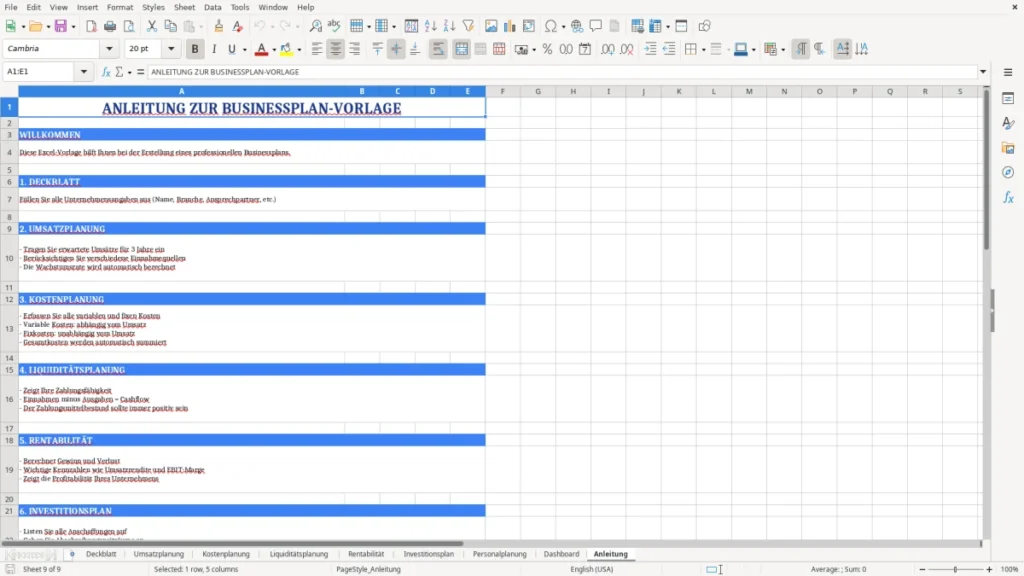Click Sort Ascending icon
The height and width of the screenshot is (576, 1024).
coord(430,26)
